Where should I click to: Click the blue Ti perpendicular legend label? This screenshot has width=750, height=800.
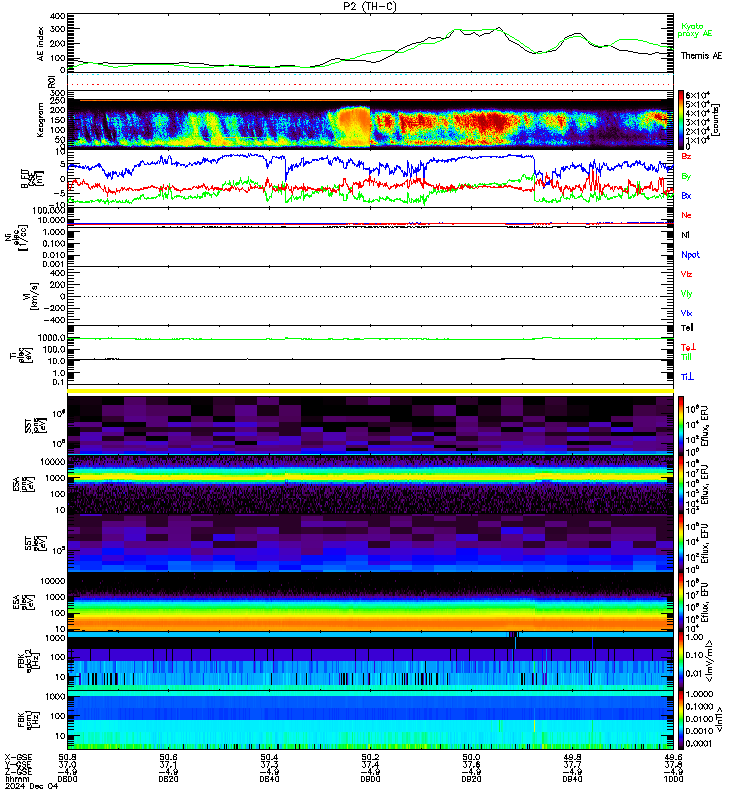click(x=687, y=377)
